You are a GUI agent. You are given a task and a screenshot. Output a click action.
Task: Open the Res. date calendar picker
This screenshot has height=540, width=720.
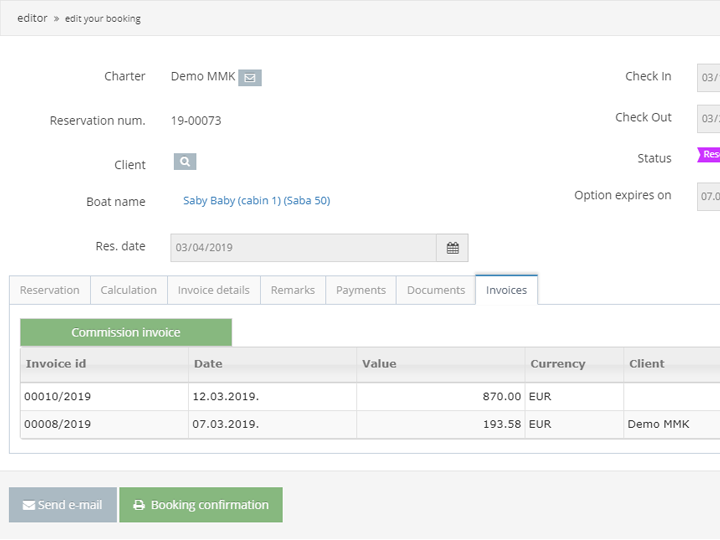click(452, 248)
